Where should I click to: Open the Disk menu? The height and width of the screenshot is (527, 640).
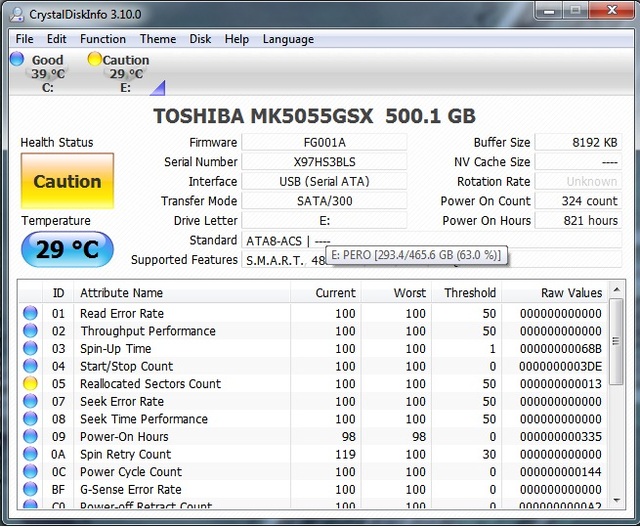tap(200, 39)
